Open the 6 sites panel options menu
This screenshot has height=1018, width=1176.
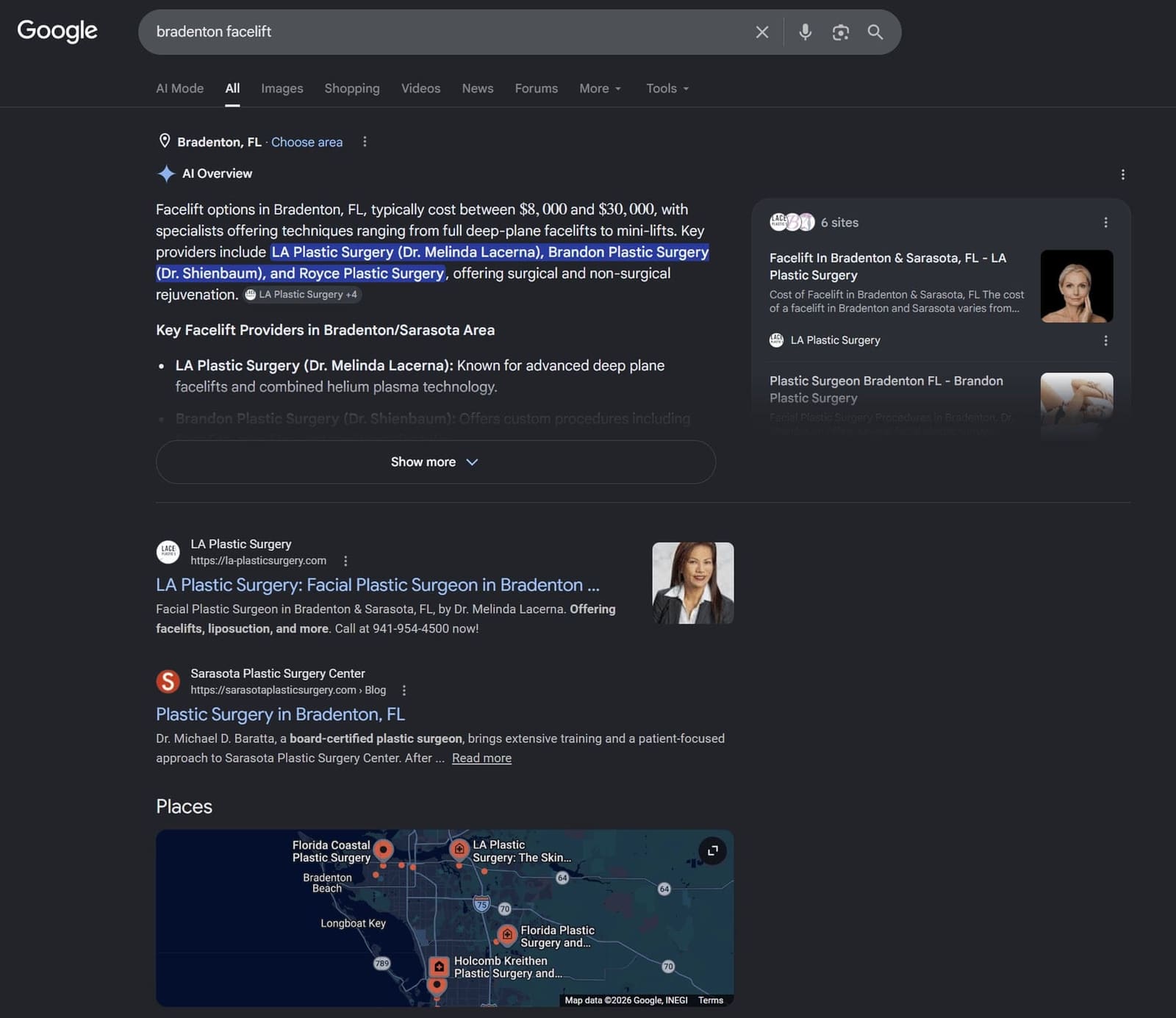(x=1105, y=222)
